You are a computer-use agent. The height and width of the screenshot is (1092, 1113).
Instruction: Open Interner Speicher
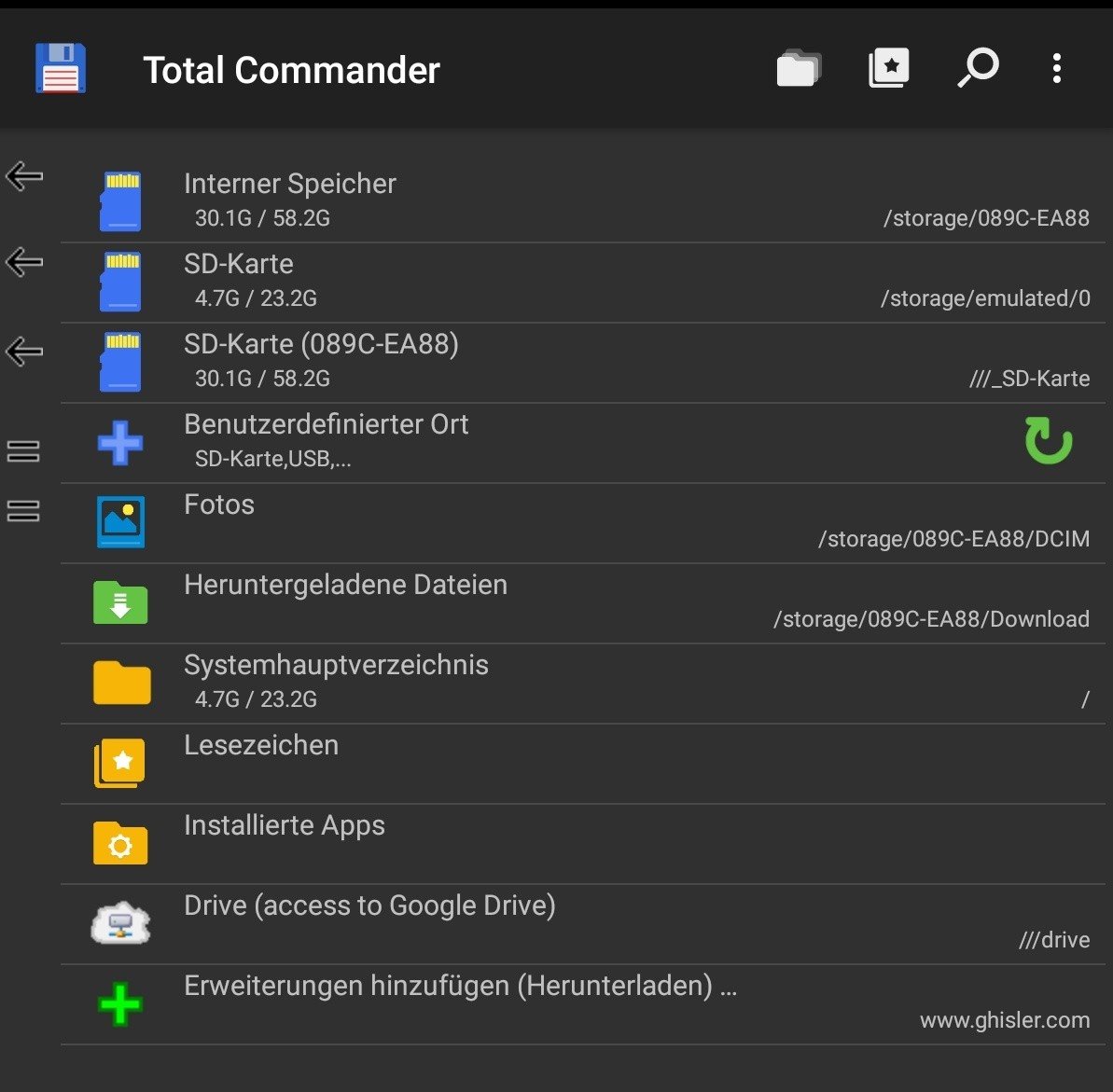pyautogui.click(x=583, y=201)
